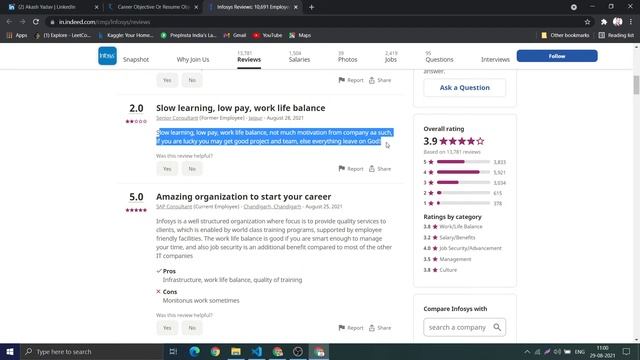Show hidden system tray icons
The width and height of the screenshot is (640, 360).
[527, 351]
